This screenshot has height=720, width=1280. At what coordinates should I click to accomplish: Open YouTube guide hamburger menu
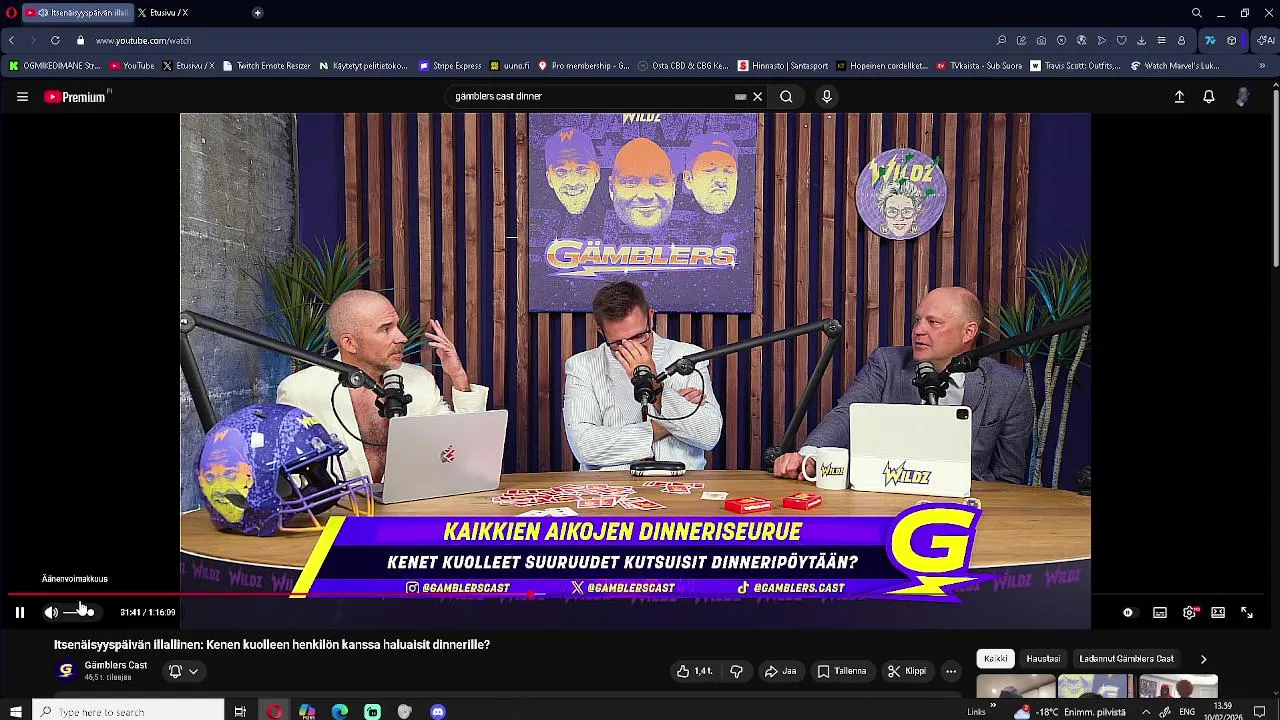[x=22, y=97]
